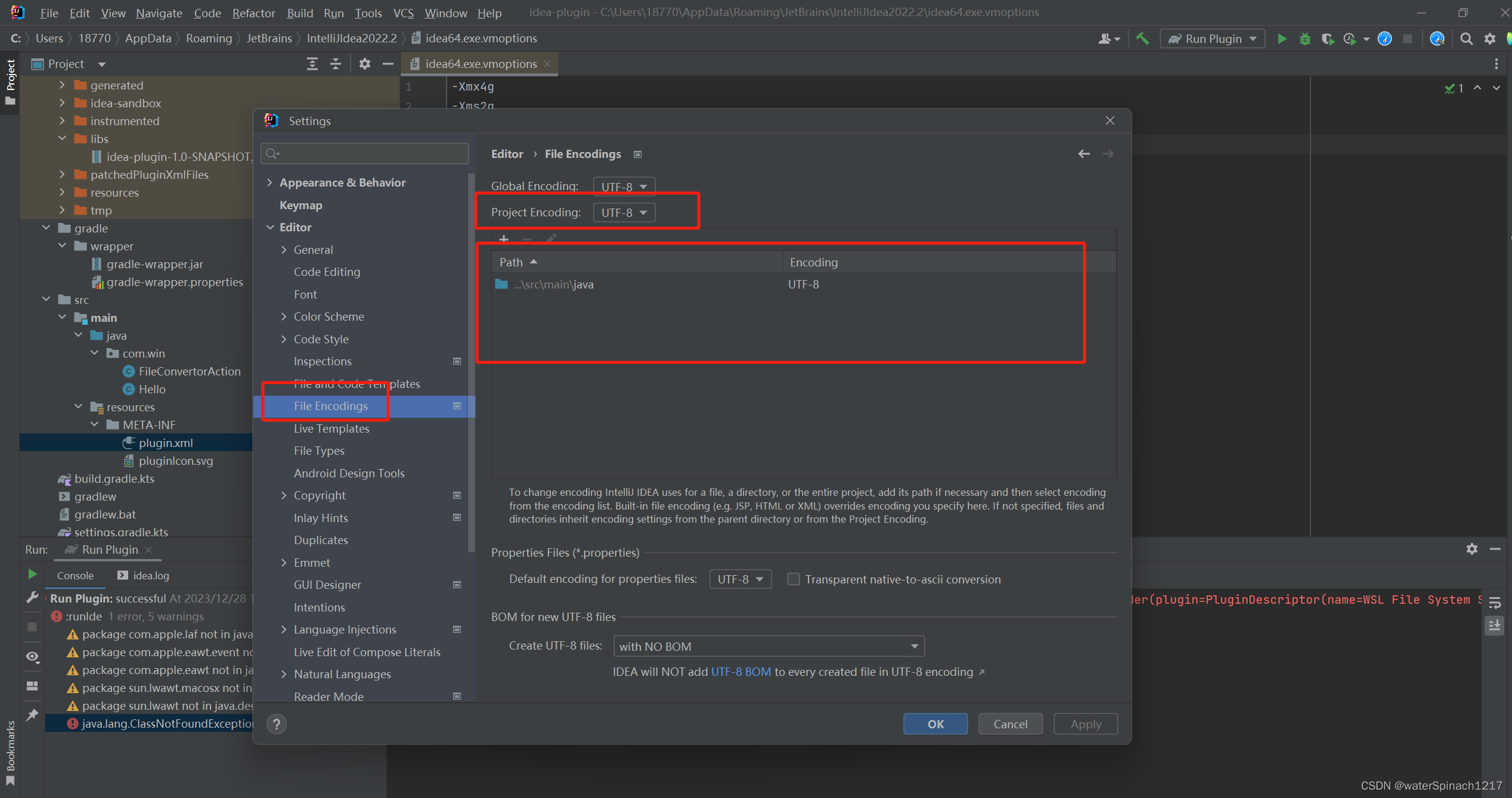The image size is (1512, 798).
Task: Open the Refactor menu
Action: coord(253,13)
